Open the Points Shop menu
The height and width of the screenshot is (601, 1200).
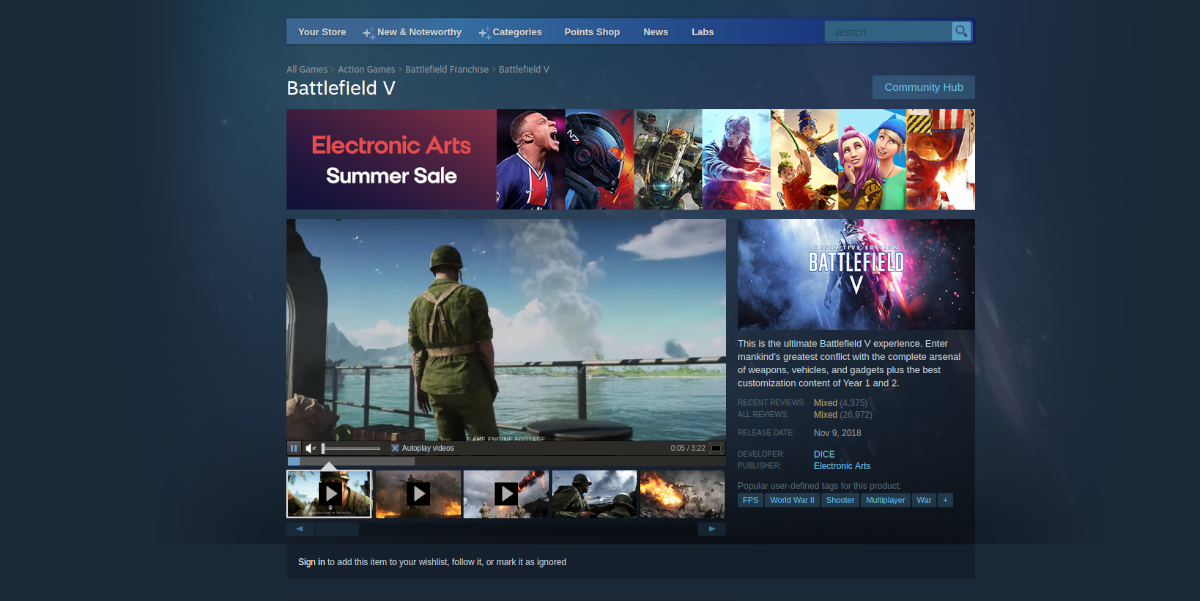(592, 31)
